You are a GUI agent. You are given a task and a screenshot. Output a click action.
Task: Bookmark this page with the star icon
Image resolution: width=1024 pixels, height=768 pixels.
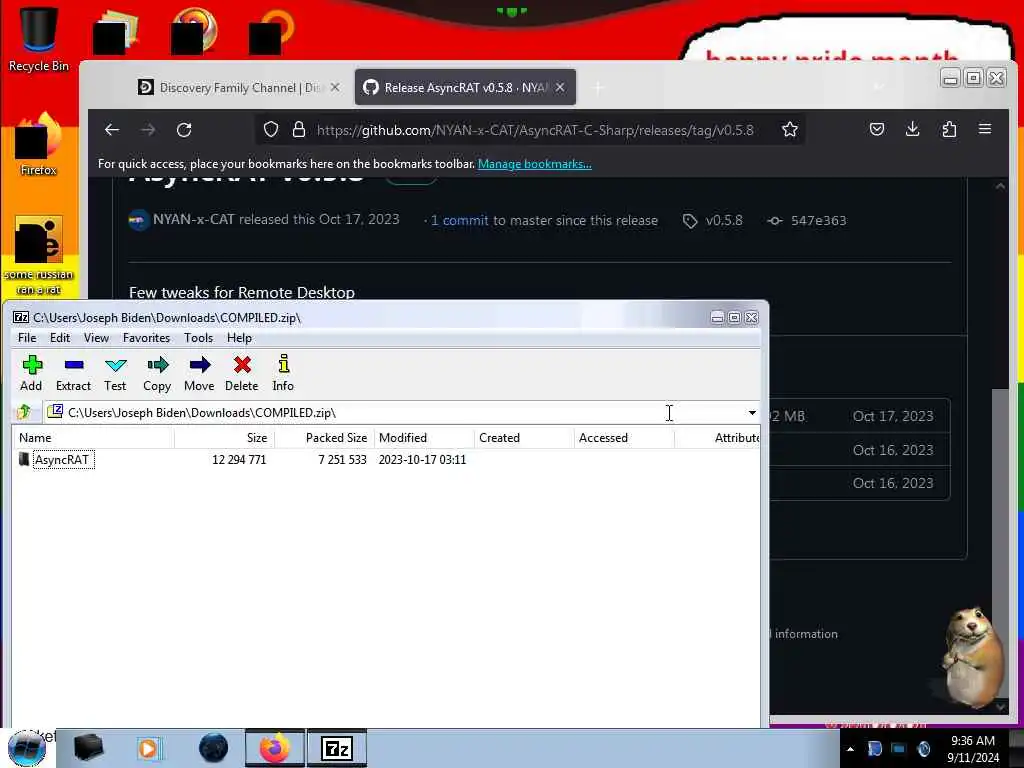click(x=790, y=130)
